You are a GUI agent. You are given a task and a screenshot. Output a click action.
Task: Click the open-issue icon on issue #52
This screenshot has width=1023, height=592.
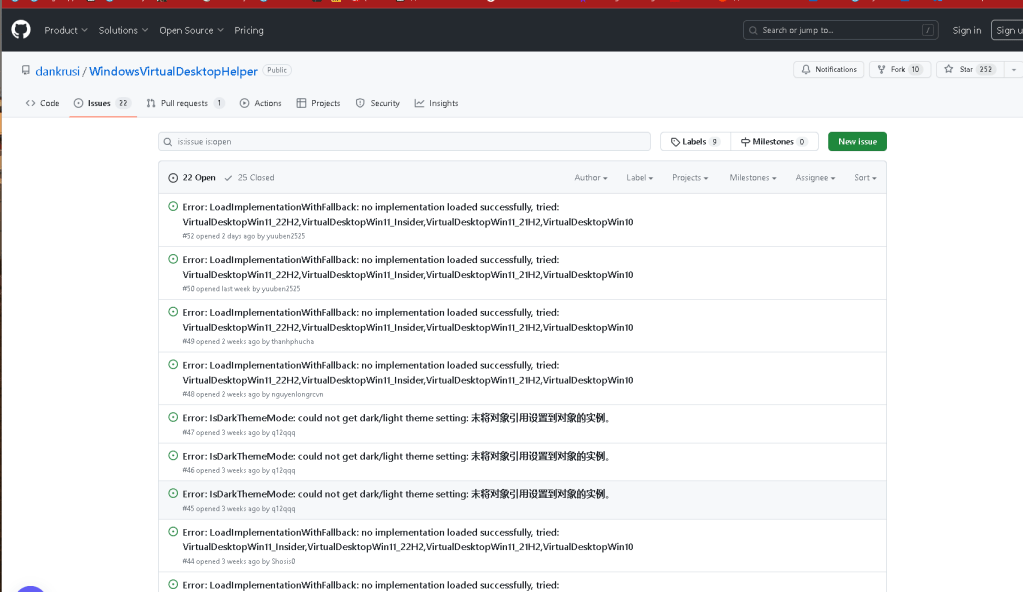173,206
